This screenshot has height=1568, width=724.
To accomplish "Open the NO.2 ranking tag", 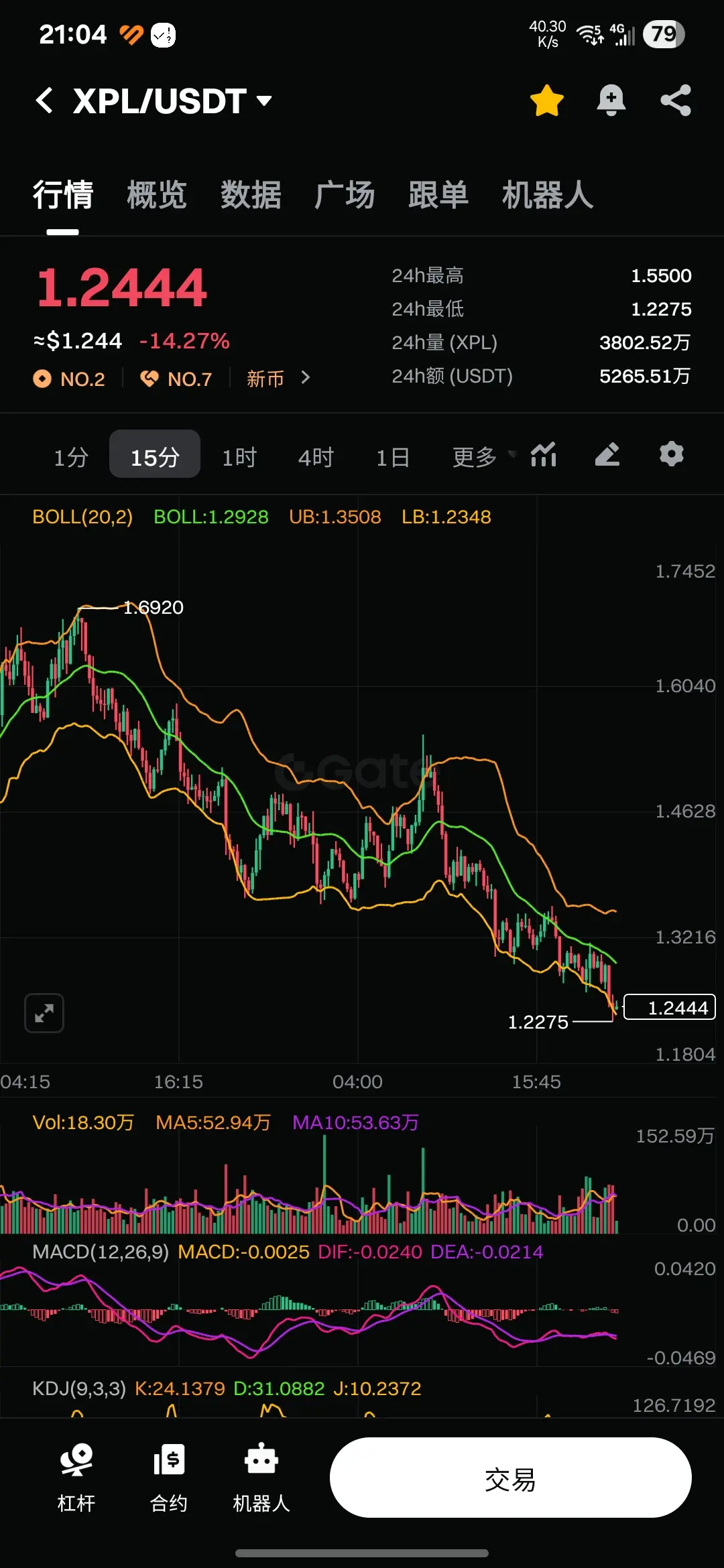I will pos(70,379).
